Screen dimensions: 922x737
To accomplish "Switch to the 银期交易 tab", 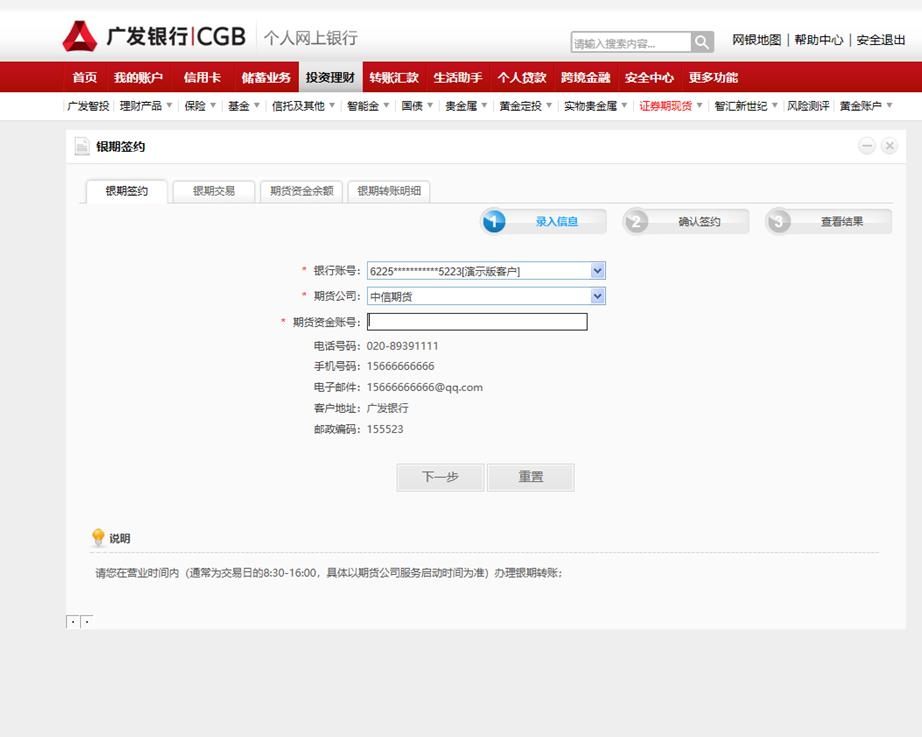I will click(214, 191).
